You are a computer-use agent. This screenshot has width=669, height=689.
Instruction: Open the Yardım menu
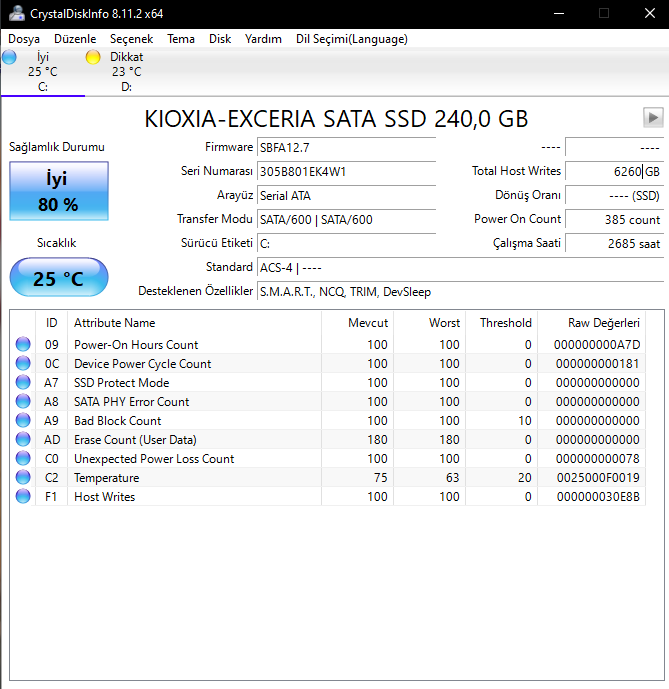[263, 39]
